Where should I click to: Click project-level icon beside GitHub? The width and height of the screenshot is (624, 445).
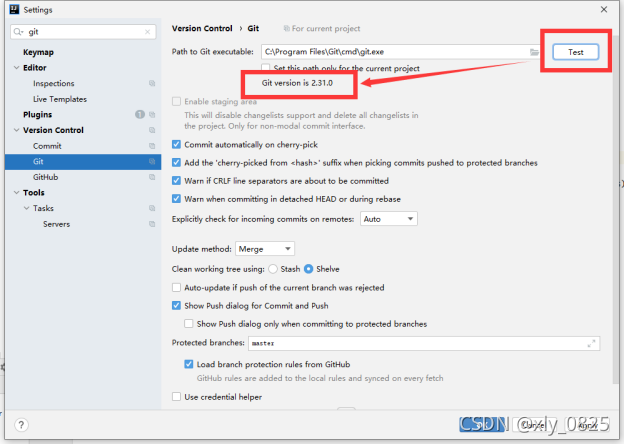tap(152, 177)
